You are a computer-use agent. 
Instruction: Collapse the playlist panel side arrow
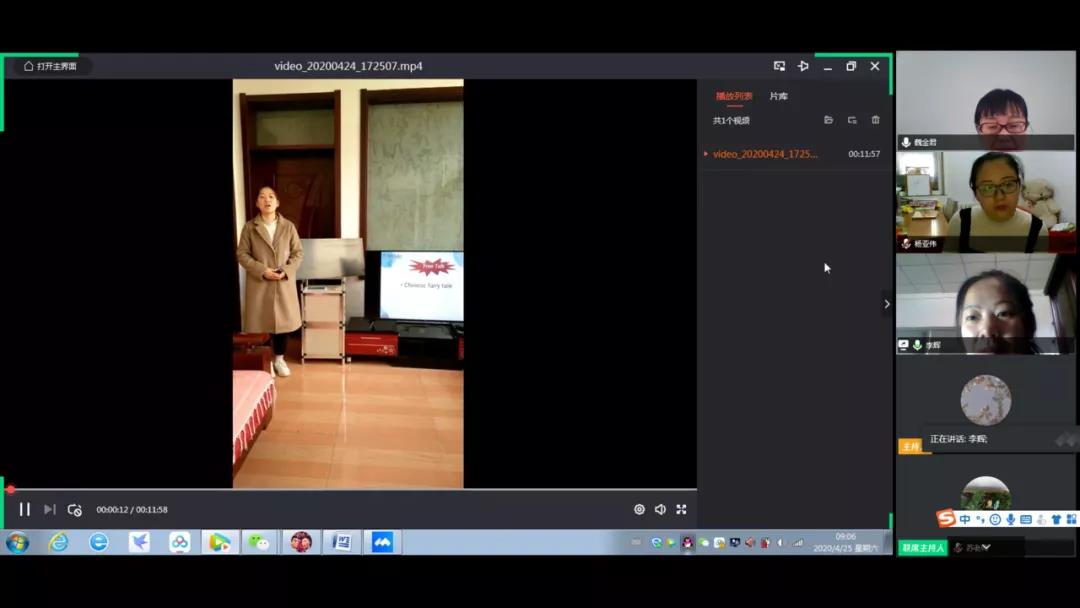[886, 304]
